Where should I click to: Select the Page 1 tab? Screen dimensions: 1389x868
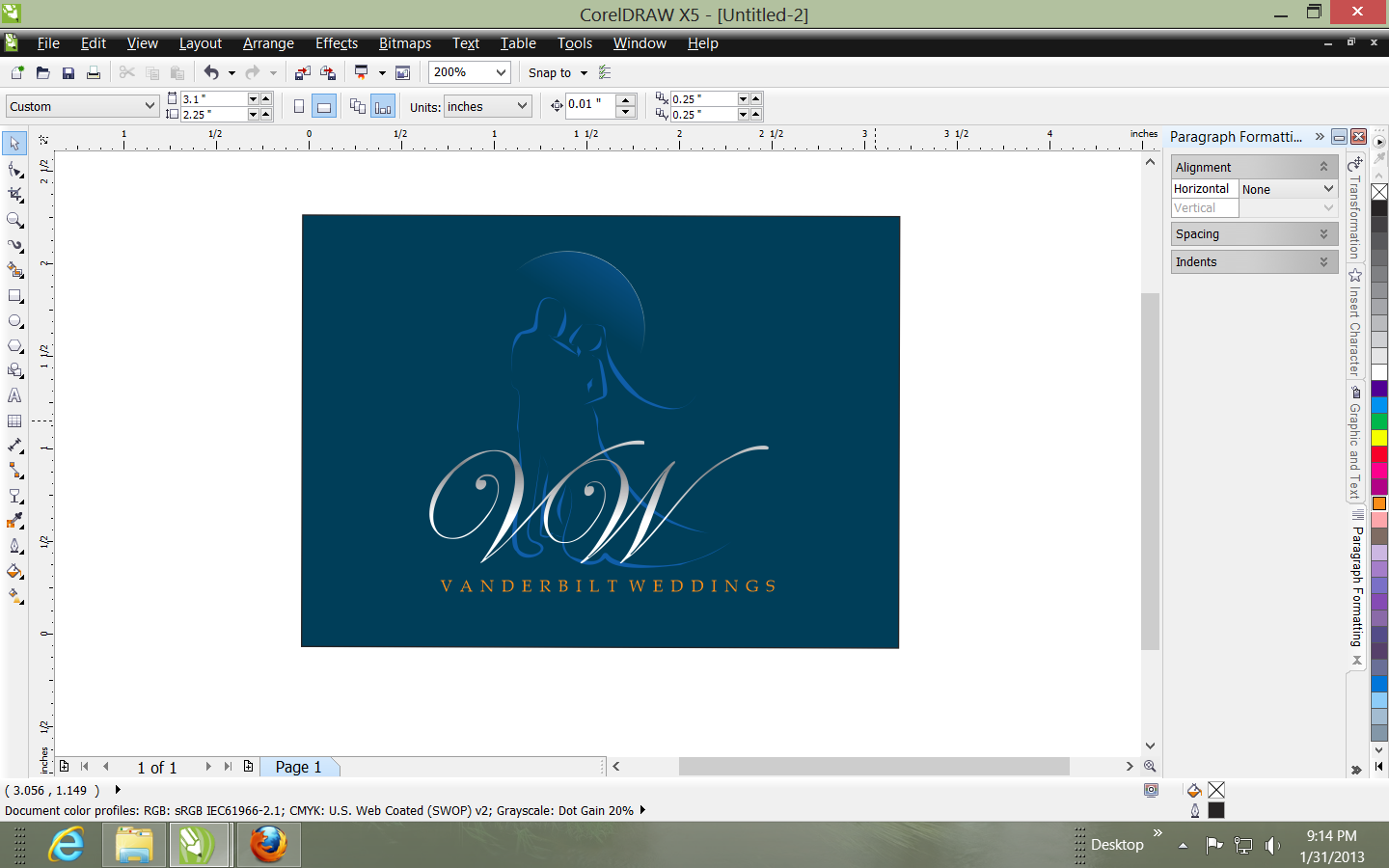[x=298, y=767]
